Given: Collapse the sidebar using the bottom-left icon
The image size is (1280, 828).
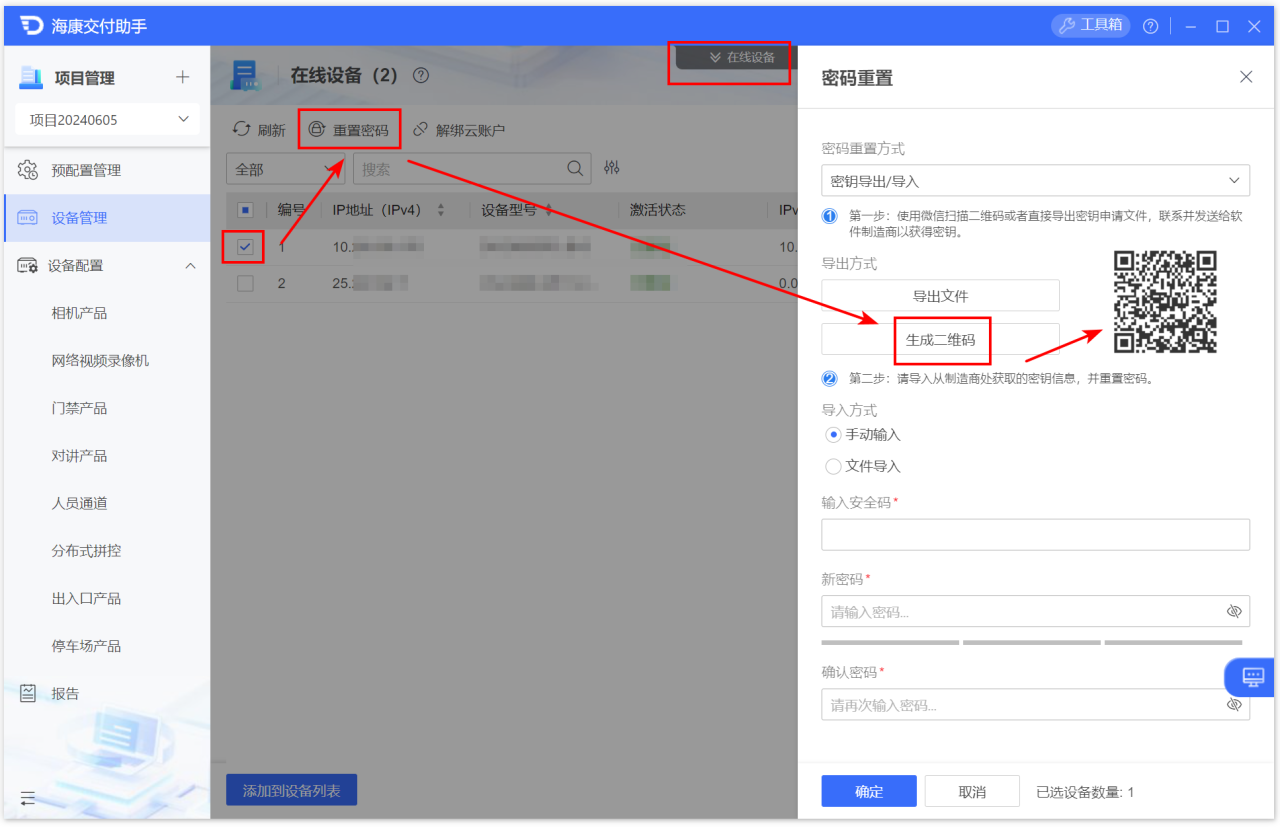Looking at the screenshot, I should 27,799.
